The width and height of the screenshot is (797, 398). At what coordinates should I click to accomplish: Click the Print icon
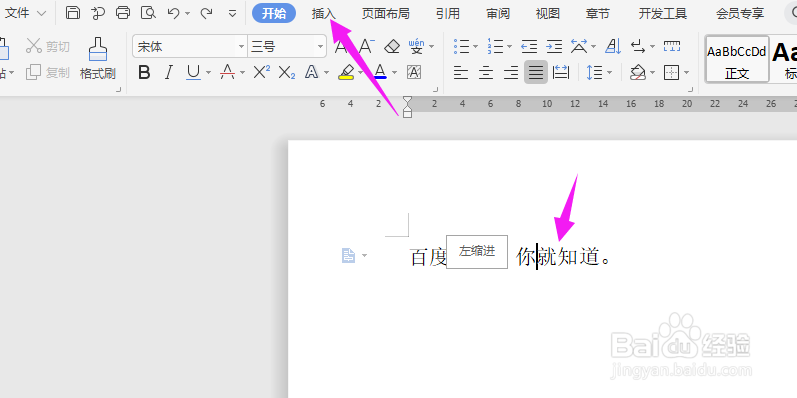click(123, 13)
